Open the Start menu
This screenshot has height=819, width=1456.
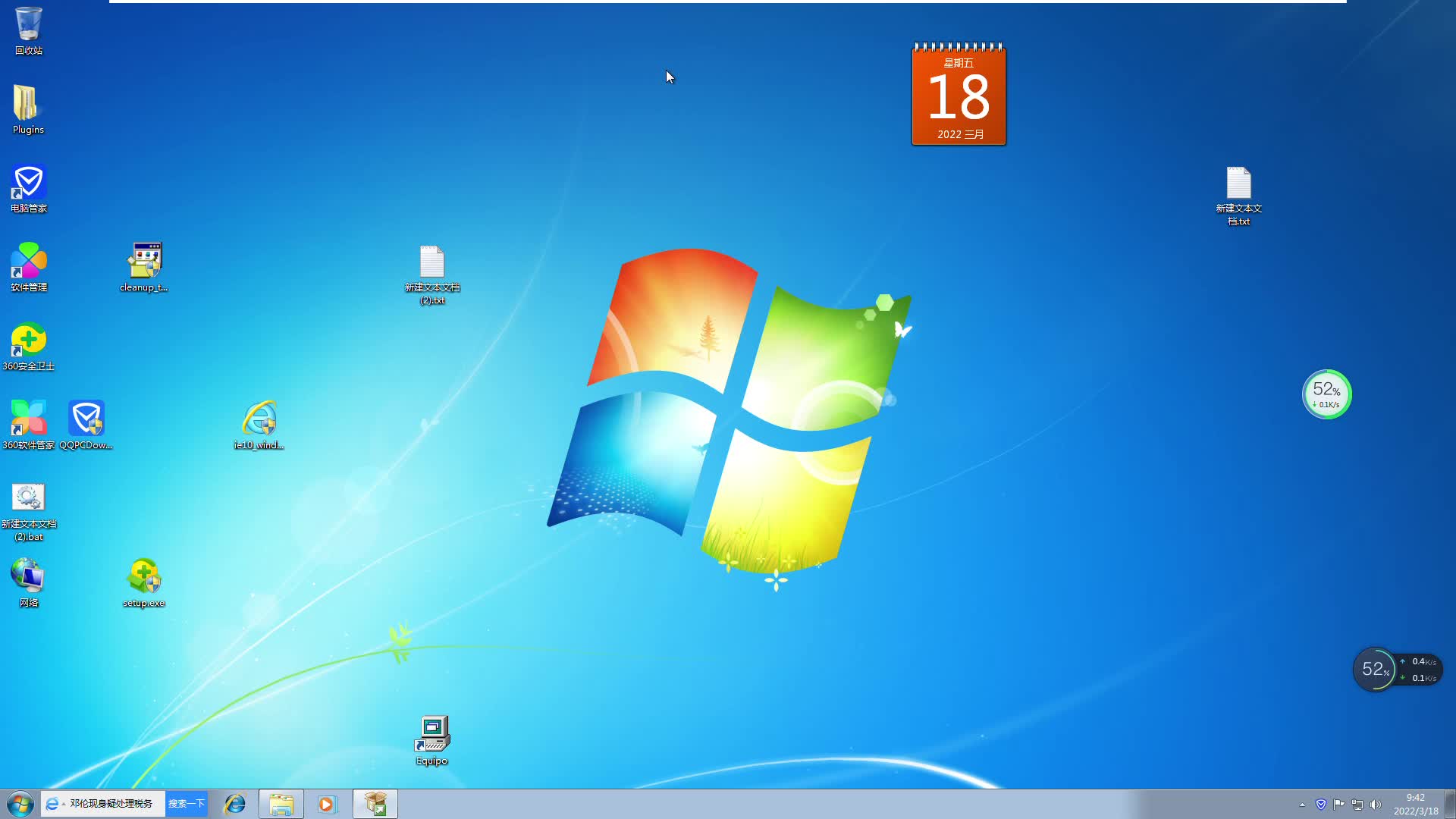[x=18, y=803]
